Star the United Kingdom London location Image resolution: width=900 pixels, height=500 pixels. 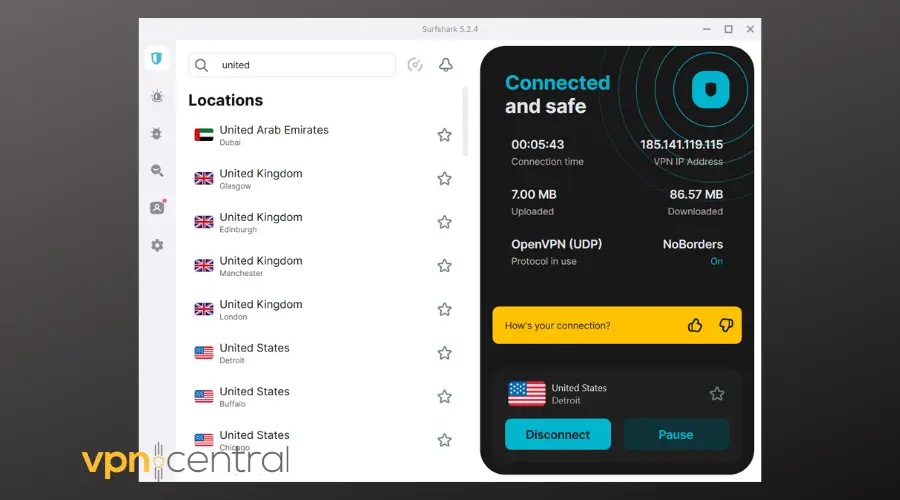444,310
